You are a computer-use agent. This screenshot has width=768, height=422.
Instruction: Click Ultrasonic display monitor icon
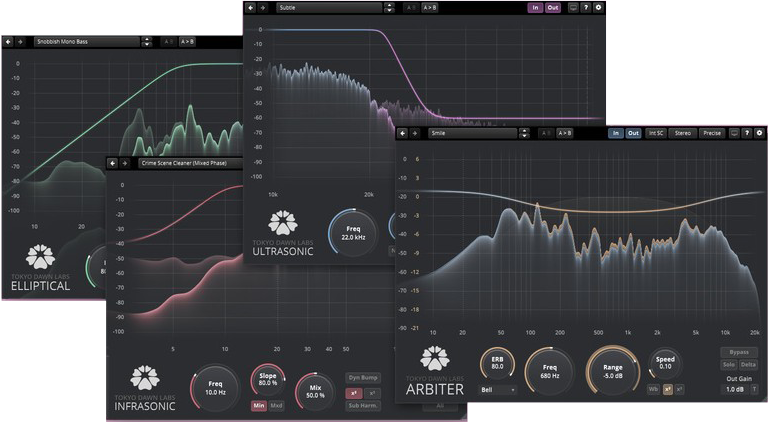pos(573,7)
